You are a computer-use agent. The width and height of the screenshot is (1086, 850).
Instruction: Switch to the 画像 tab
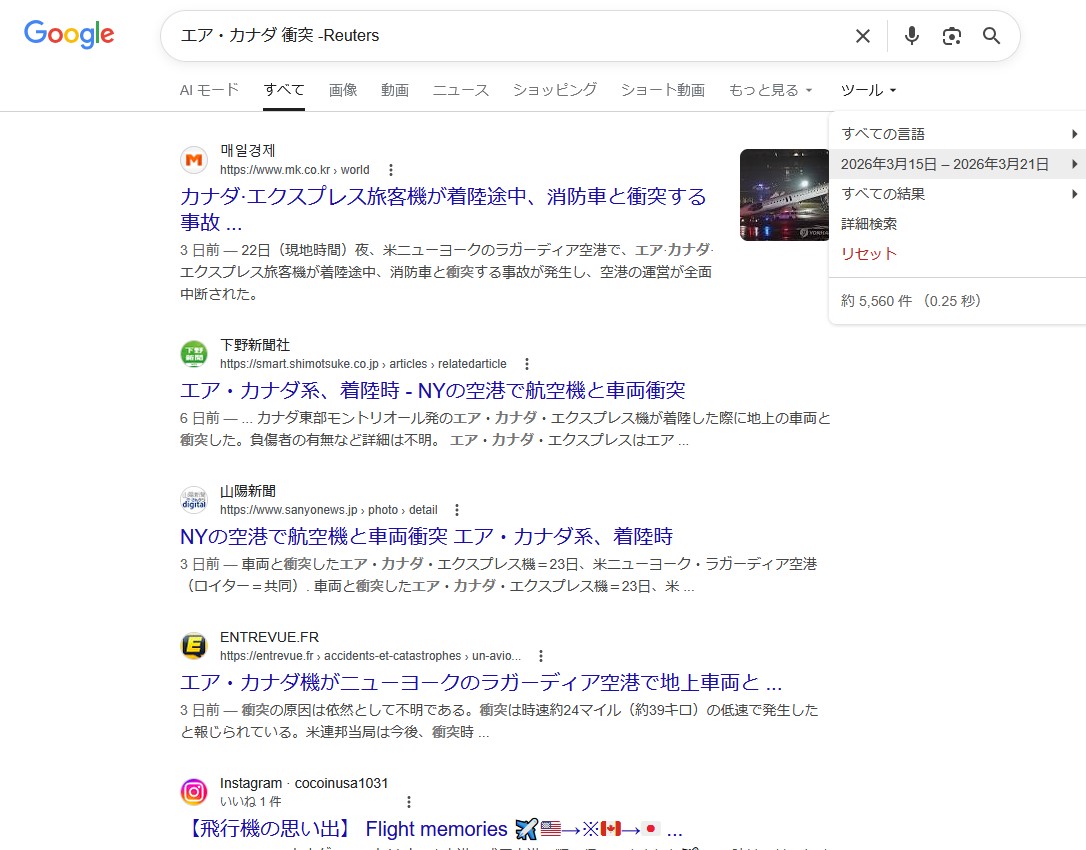tap(343, 90)
